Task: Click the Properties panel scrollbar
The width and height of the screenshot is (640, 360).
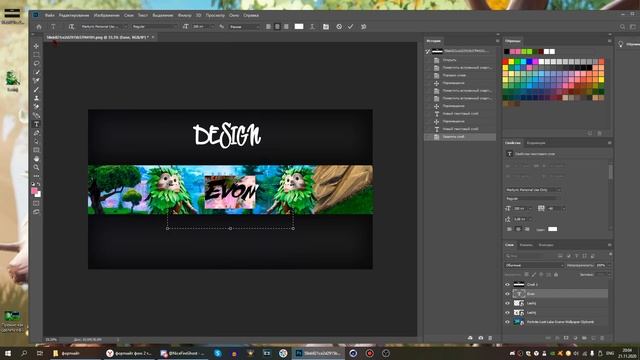Action: point(611,172)
